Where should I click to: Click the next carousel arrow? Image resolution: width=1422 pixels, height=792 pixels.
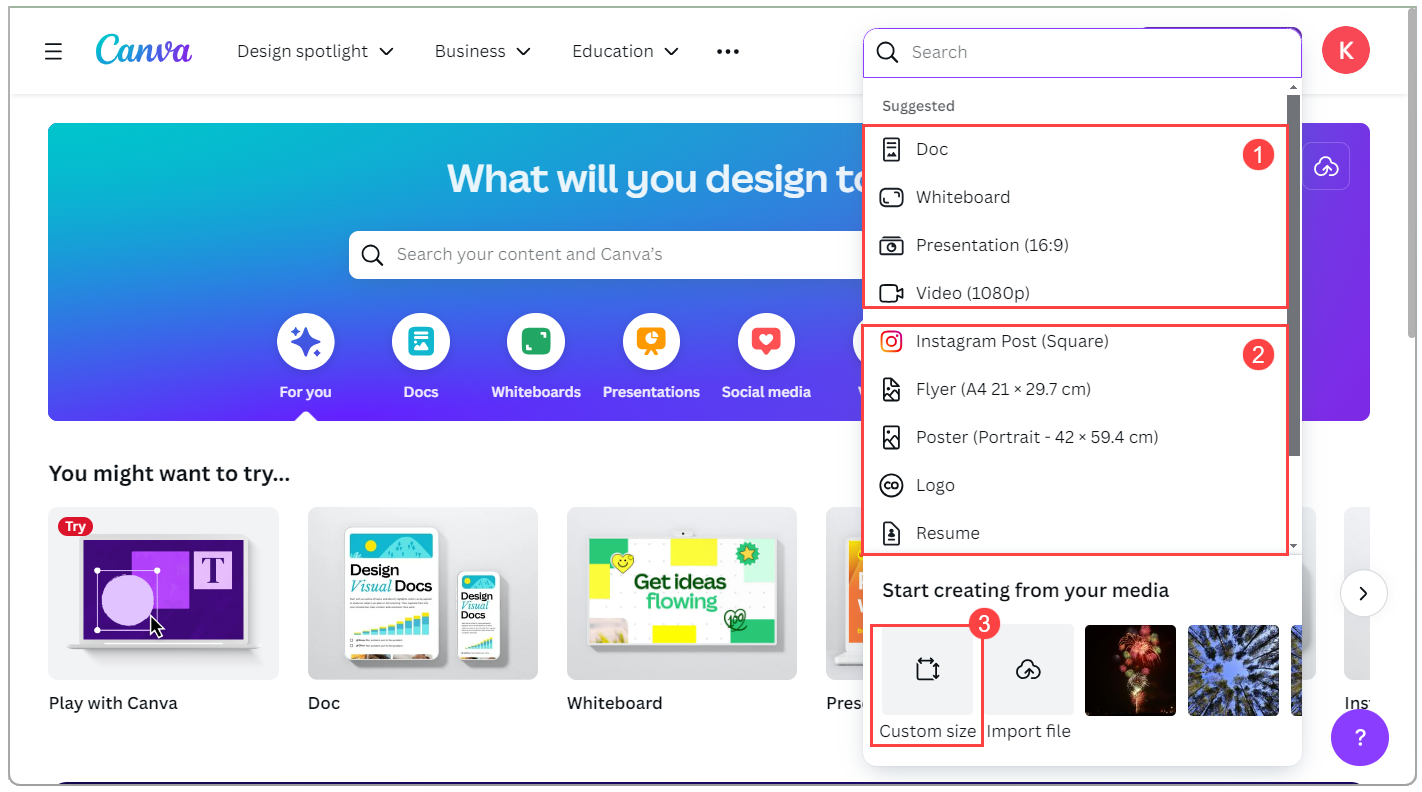[x=1364, y=593]
